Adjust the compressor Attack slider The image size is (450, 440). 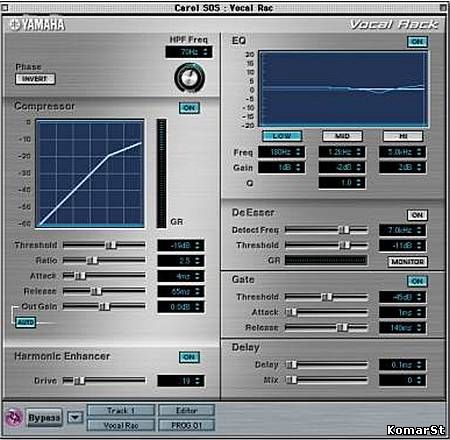tap(104, 276)
